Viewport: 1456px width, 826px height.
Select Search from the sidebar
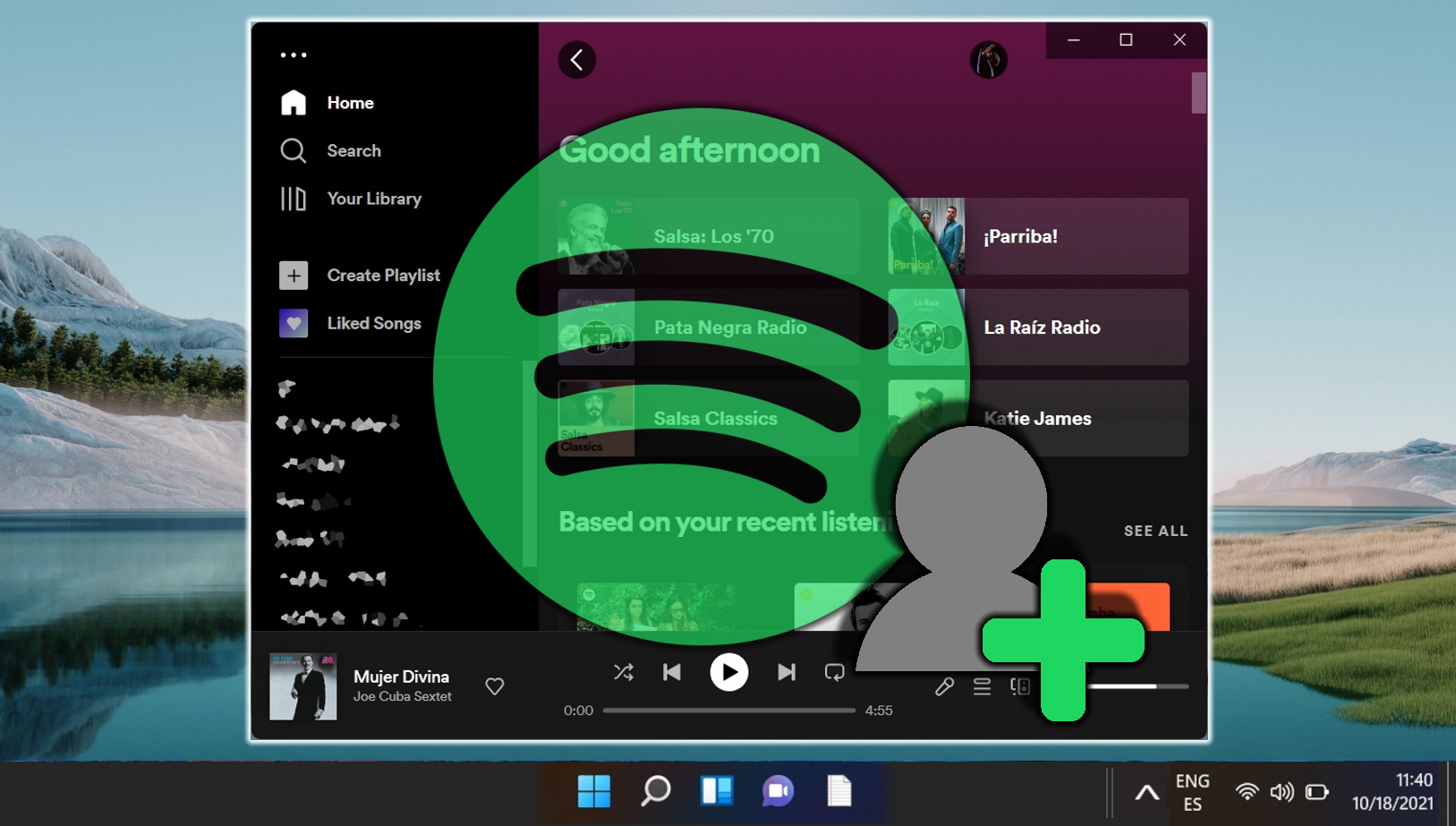pos(294,150)
